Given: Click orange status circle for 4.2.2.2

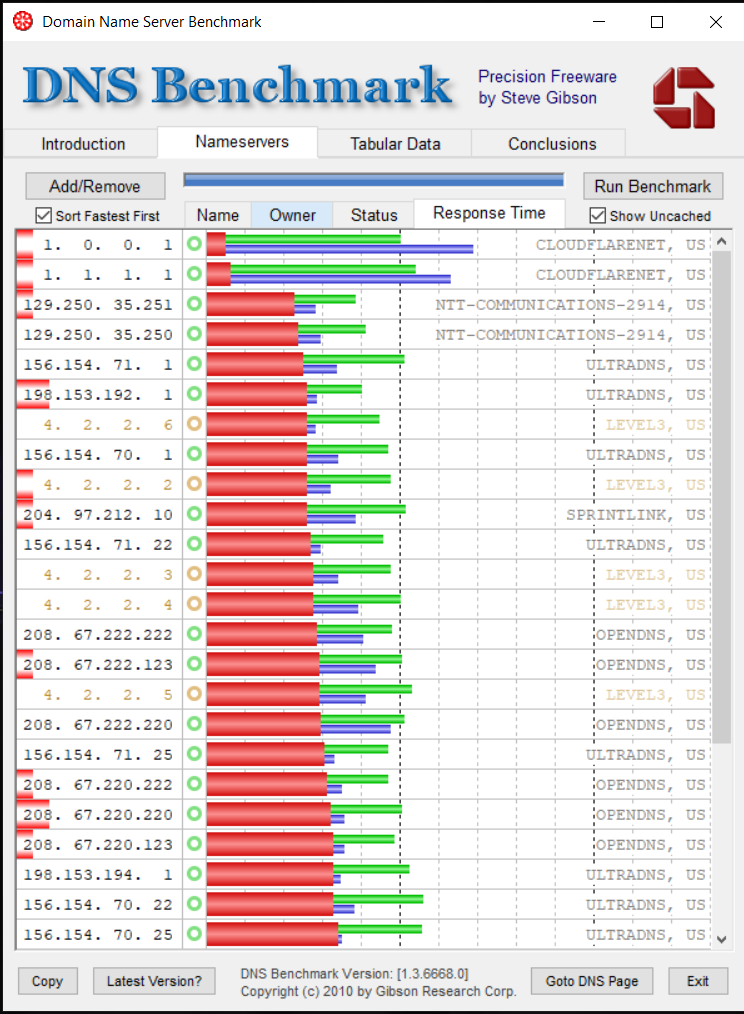Looking at the screenshot, I should (194, 484).
